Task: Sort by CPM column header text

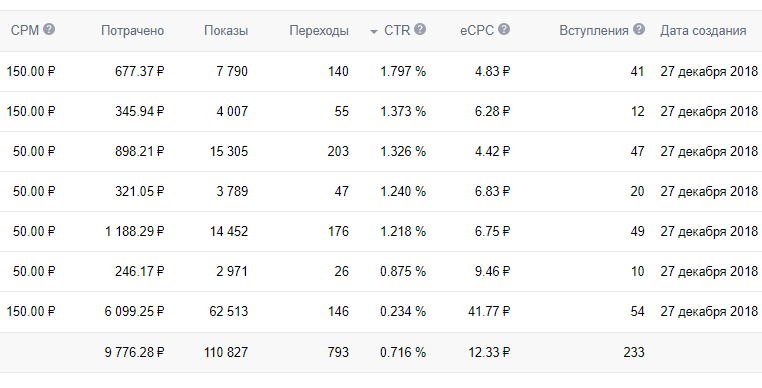Action: [25, 31]
